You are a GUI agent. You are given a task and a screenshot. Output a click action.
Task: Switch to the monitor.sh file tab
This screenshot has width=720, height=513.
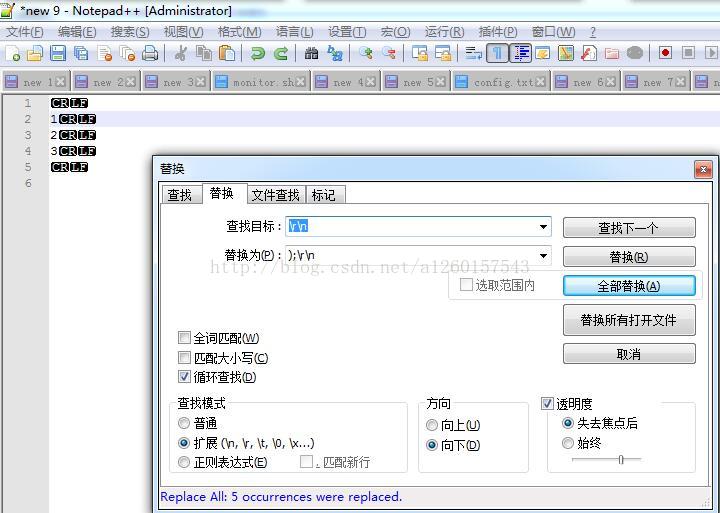[x=262, y=82]
